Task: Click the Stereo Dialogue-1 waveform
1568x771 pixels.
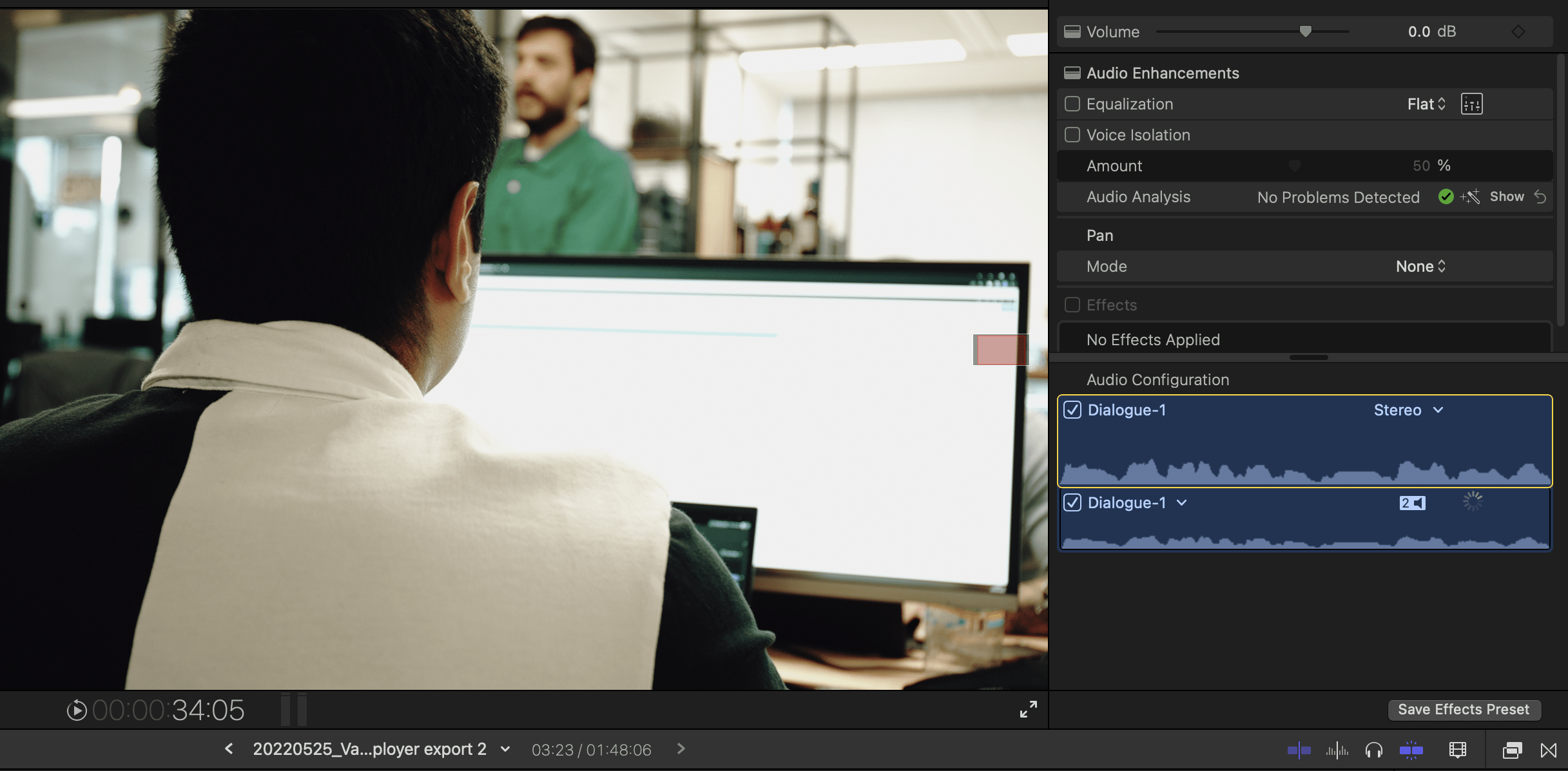Action: point(1305,471)
